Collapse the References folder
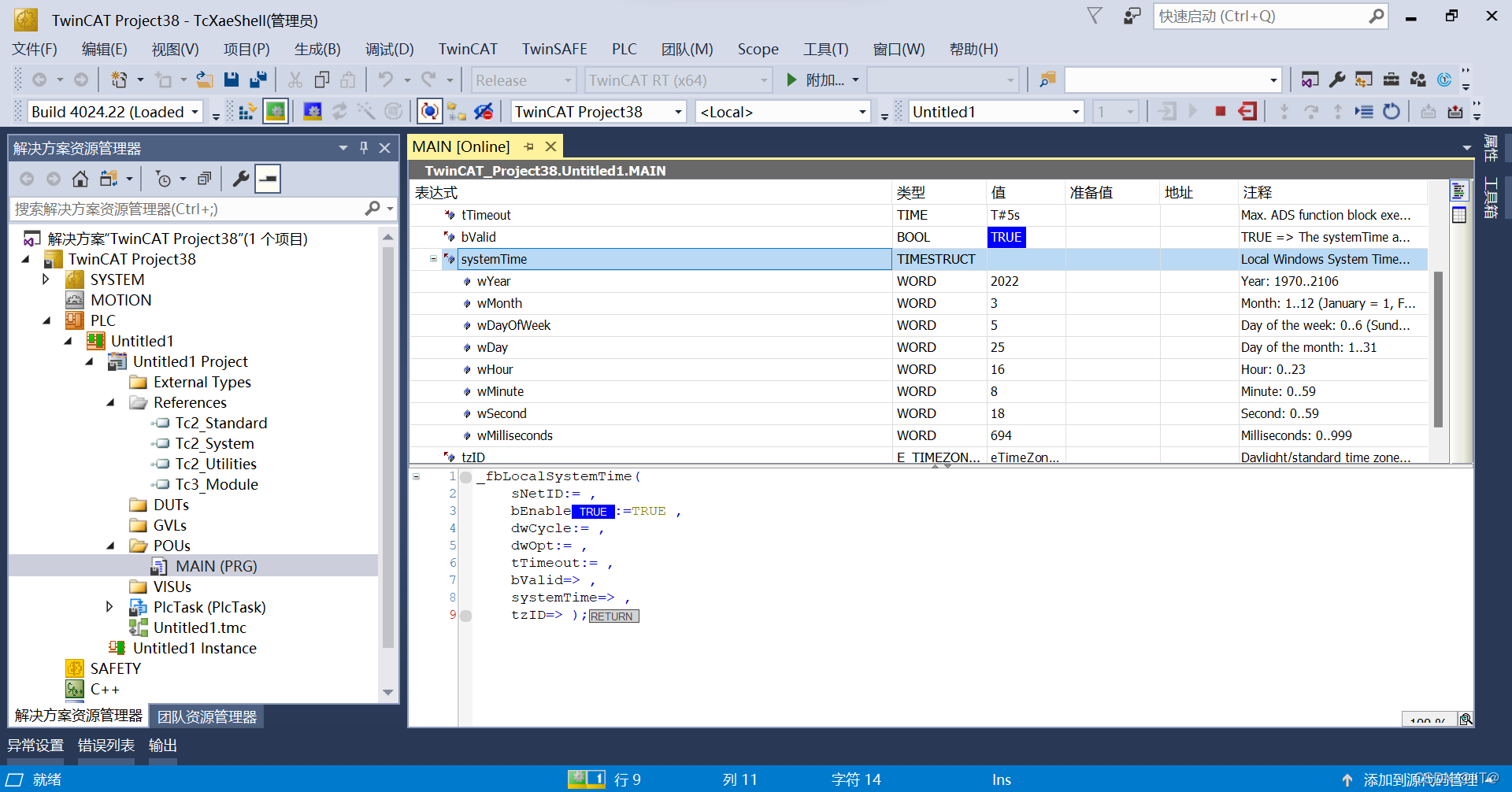This screenshot has width=1512, height=792. coord(110,402)
